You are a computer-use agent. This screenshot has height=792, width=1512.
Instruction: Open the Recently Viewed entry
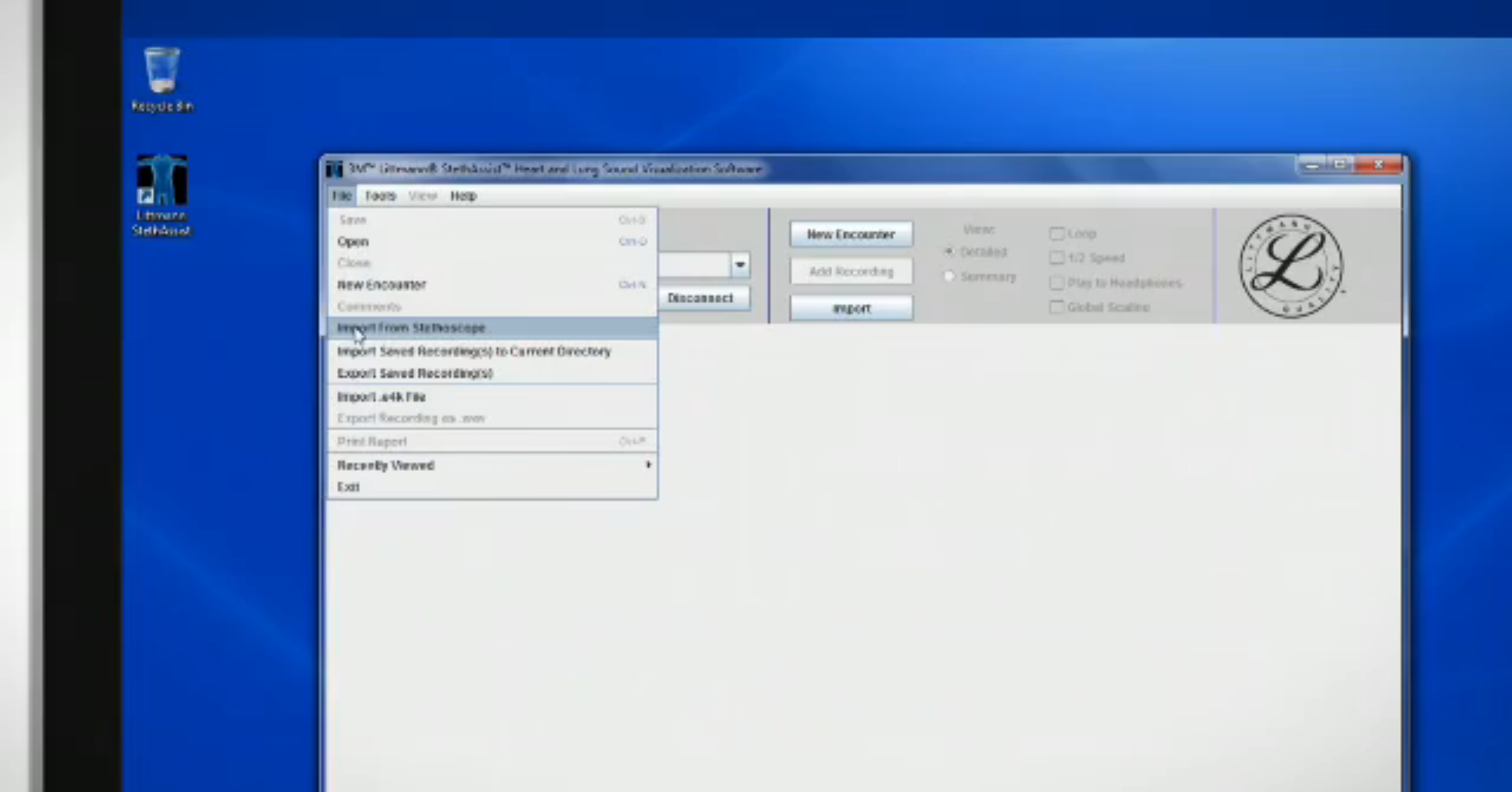pyautogui.click(x=493, y=465)
